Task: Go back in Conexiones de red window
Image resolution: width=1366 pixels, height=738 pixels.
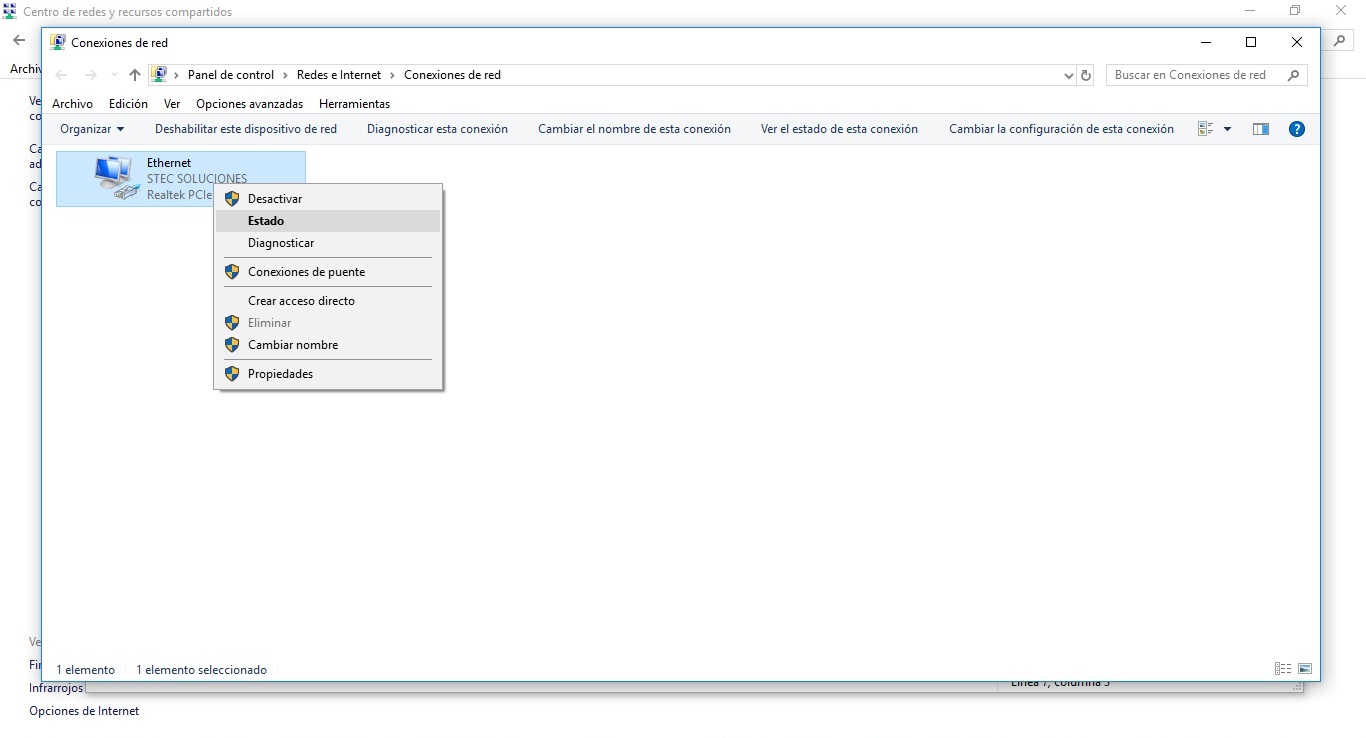Action: [x=61, y=75]
